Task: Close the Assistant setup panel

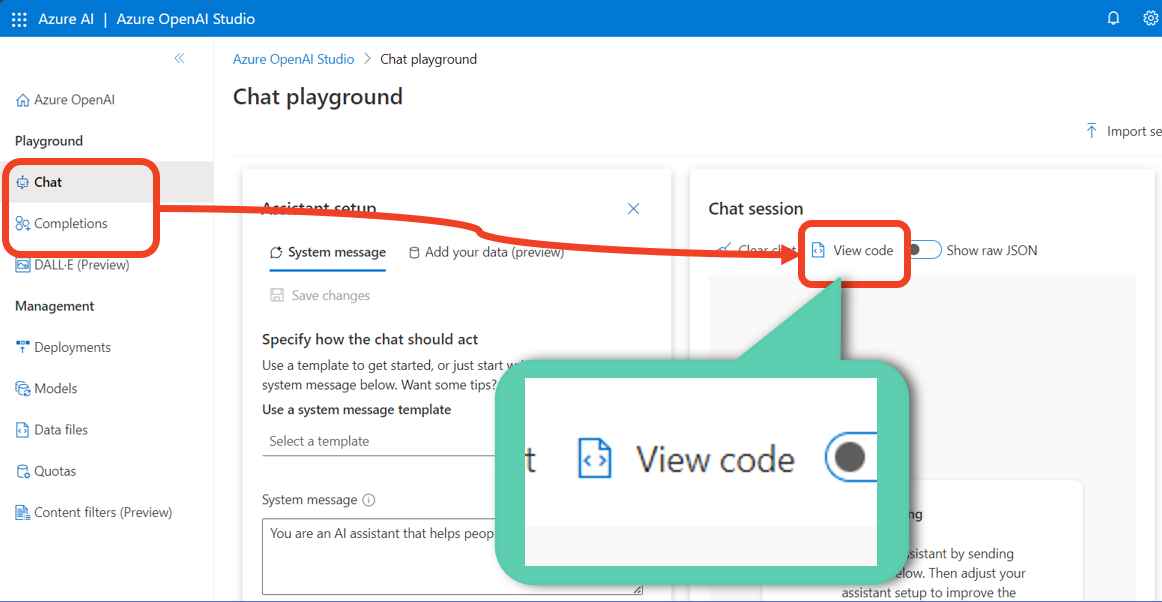Action: coord(633,209)
